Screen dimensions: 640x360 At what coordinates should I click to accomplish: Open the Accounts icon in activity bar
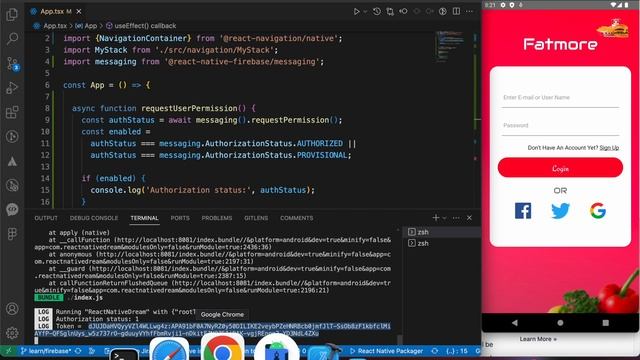[x=12, y=309]
